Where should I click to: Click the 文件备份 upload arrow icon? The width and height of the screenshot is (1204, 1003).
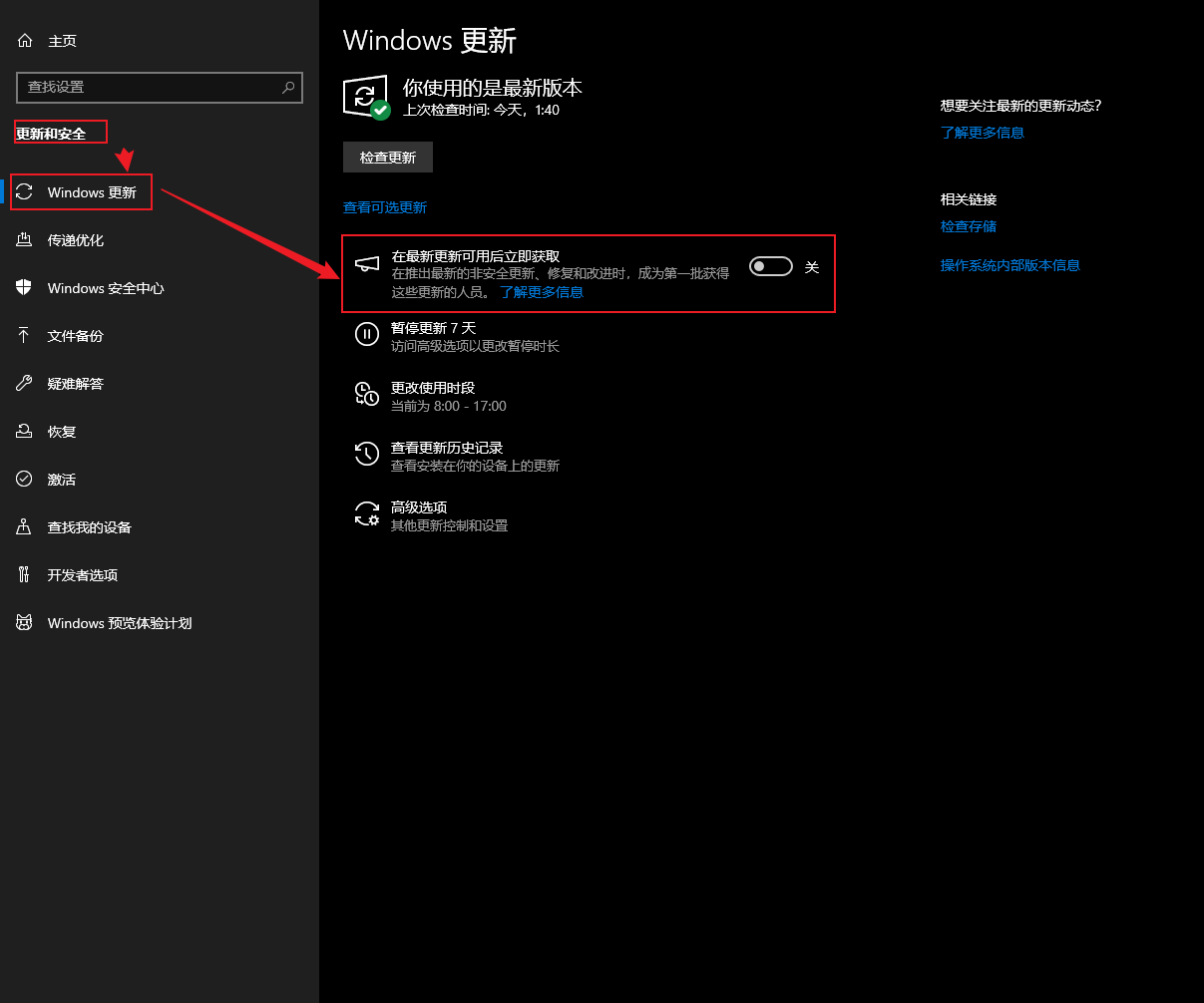(x=25, y=336)
